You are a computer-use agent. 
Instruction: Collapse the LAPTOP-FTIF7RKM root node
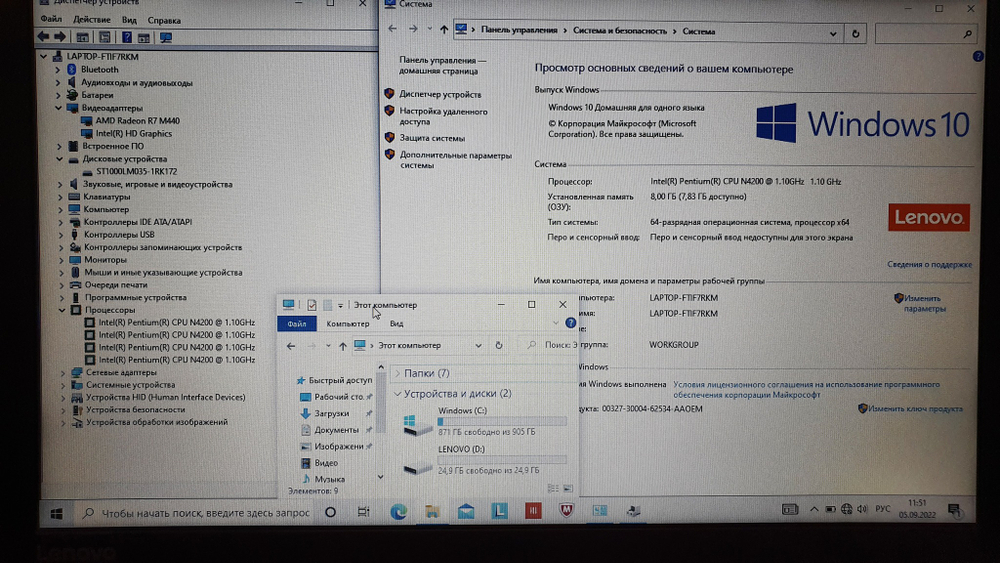43,57
